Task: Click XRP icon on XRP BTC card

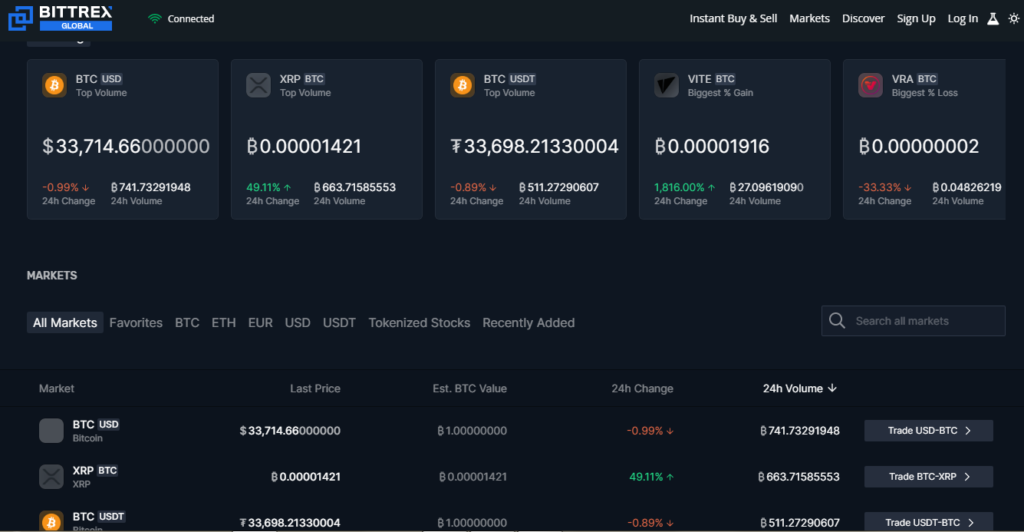Action: click(258, 85)
